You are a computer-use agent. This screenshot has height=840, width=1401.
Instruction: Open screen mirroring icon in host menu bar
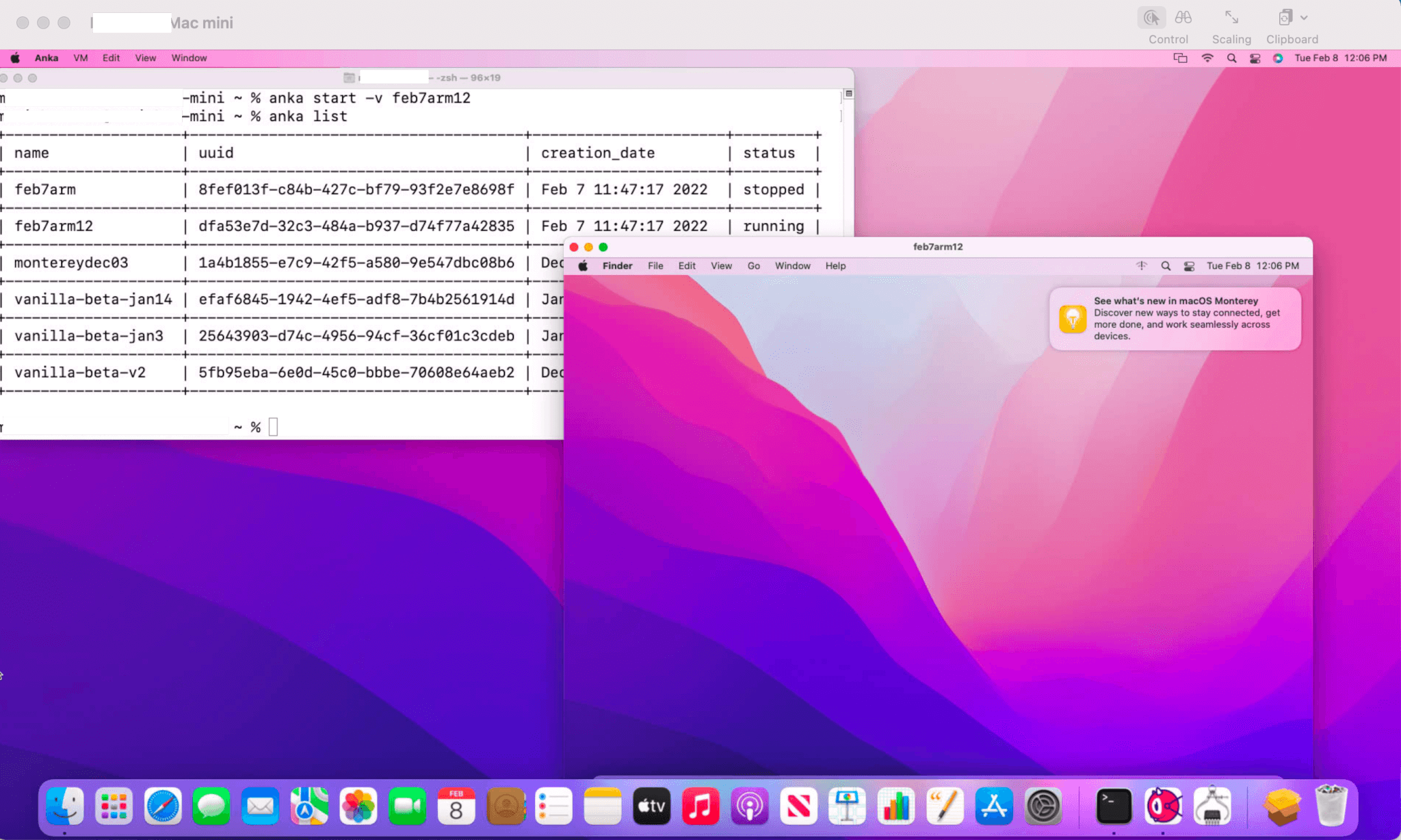pos(1181,58)
